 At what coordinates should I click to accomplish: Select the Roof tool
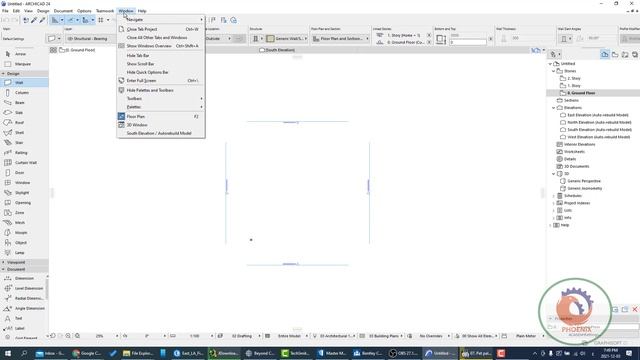(x=19, y=122)
